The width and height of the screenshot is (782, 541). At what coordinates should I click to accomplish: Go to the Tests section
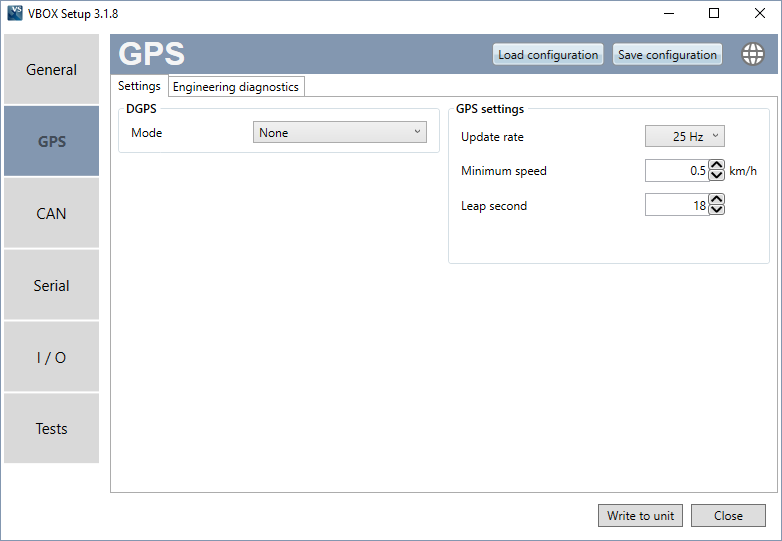(x=51, y=428)
